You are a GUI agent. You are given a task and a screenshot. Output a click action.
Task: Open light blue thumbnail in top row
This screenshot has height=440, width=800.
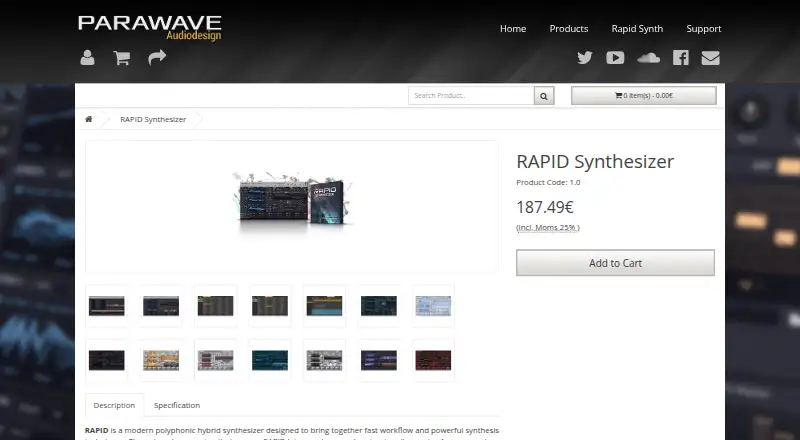[433, 306]
